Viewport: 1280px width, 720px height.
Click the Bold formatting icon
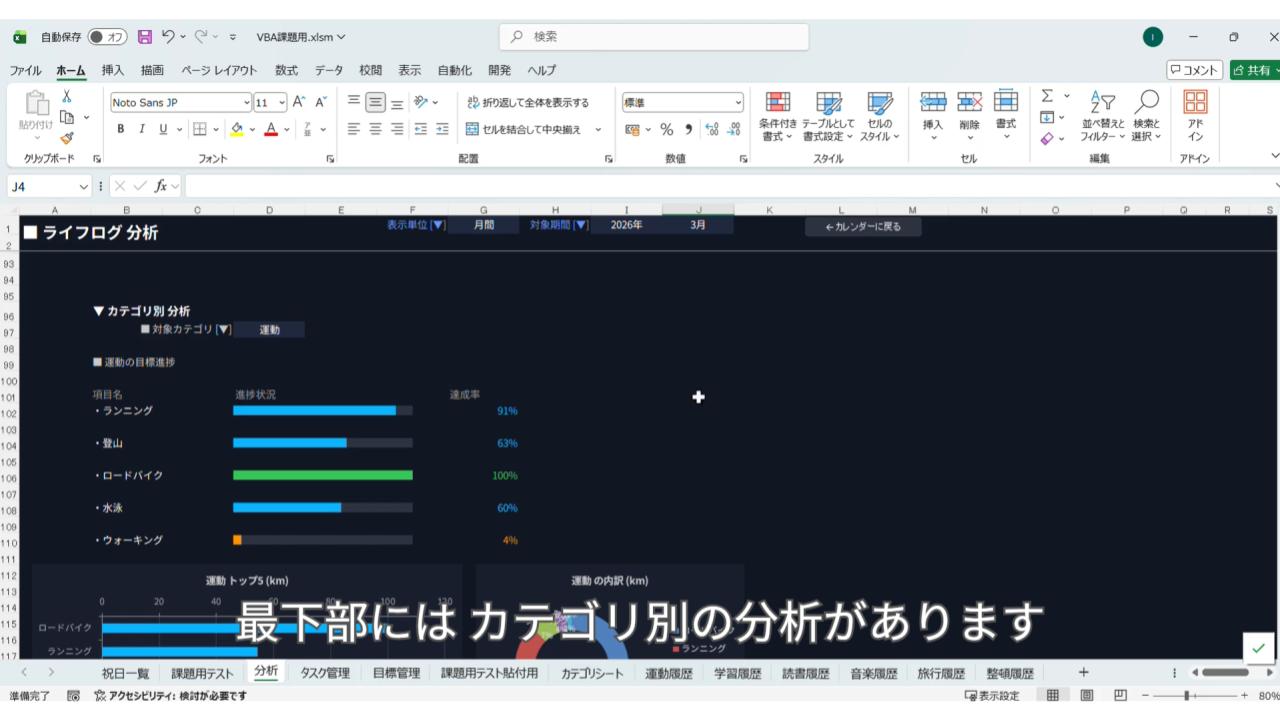pos(121,129)
